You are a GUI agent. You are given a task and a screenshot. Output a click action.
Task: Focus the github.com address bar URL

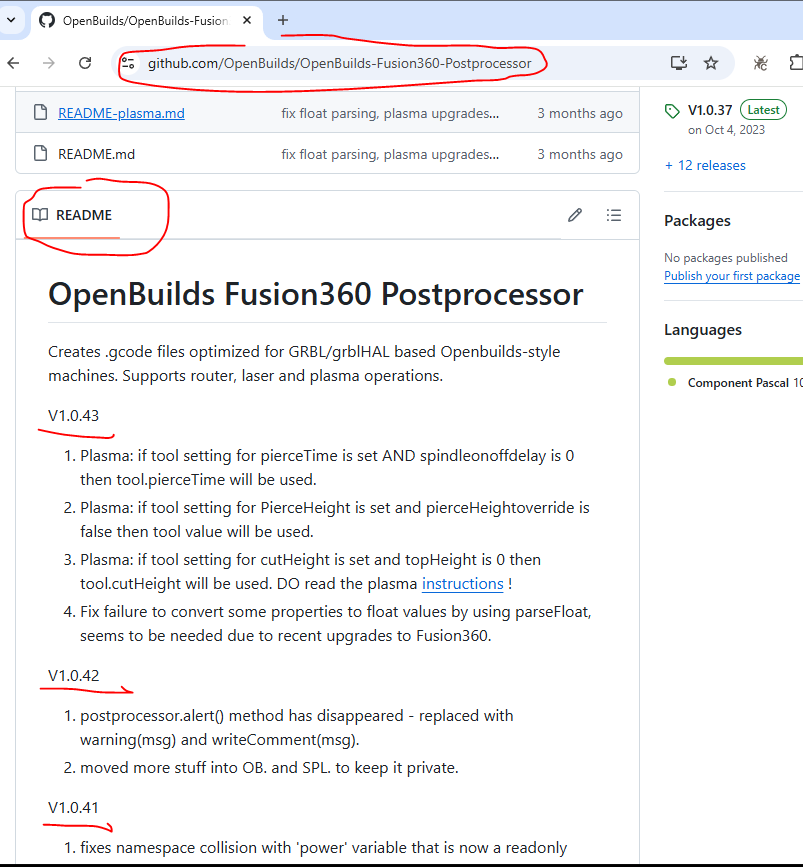[340, 63]
